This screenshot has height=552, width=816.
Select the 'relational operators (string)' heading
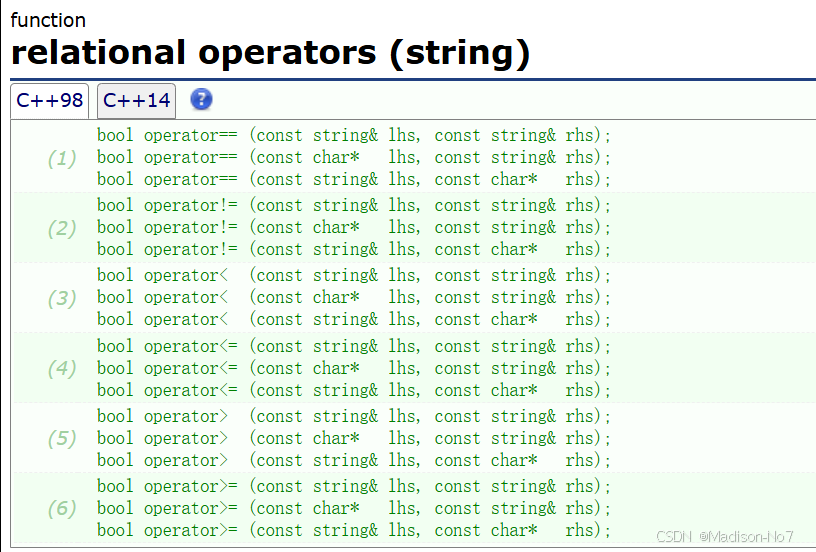click(270, 53)
